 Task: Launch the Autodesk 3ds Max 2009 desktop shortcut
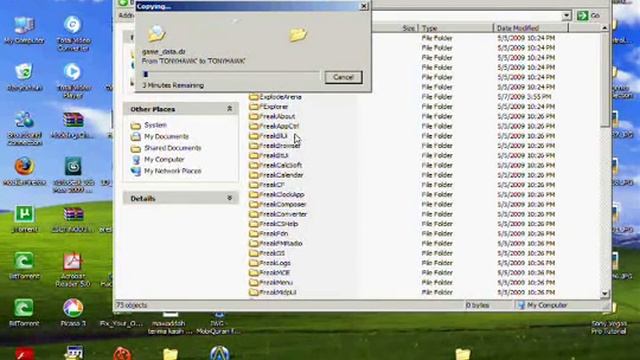[x=73, y=175]
